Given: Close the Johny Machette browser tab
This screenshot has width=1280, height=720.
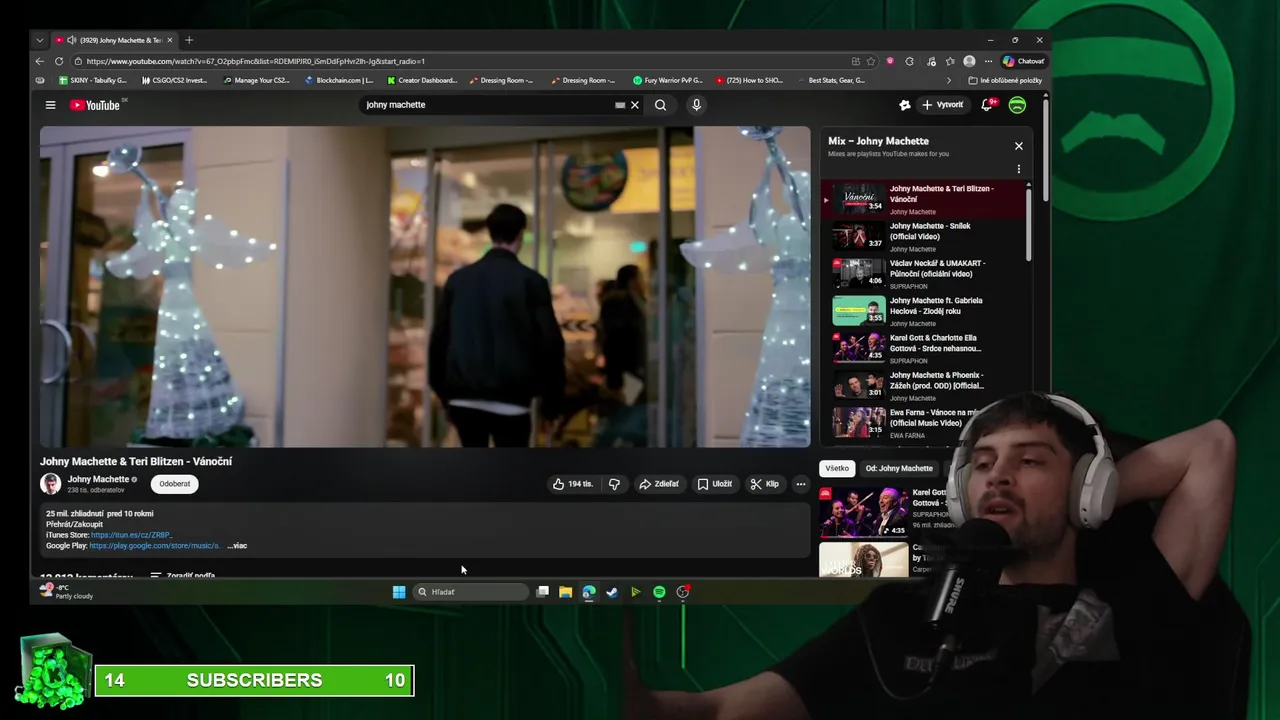Looking at the screenshot, I should point(169,40).
